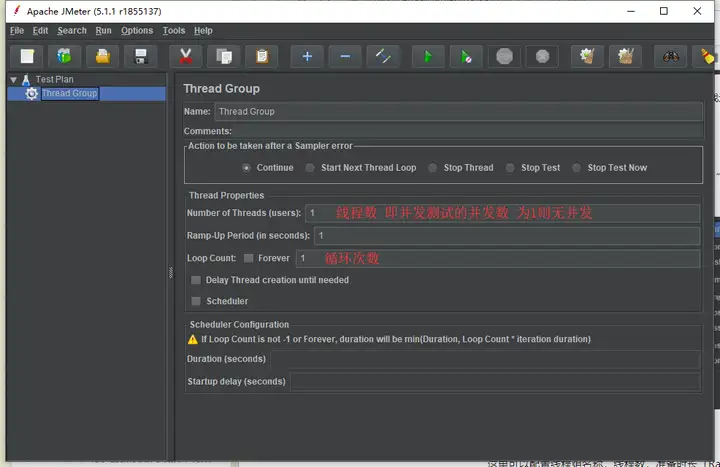
Task: Select Start Next Thread Loop option
Action: pyautogui.click(x=310, y=168)
